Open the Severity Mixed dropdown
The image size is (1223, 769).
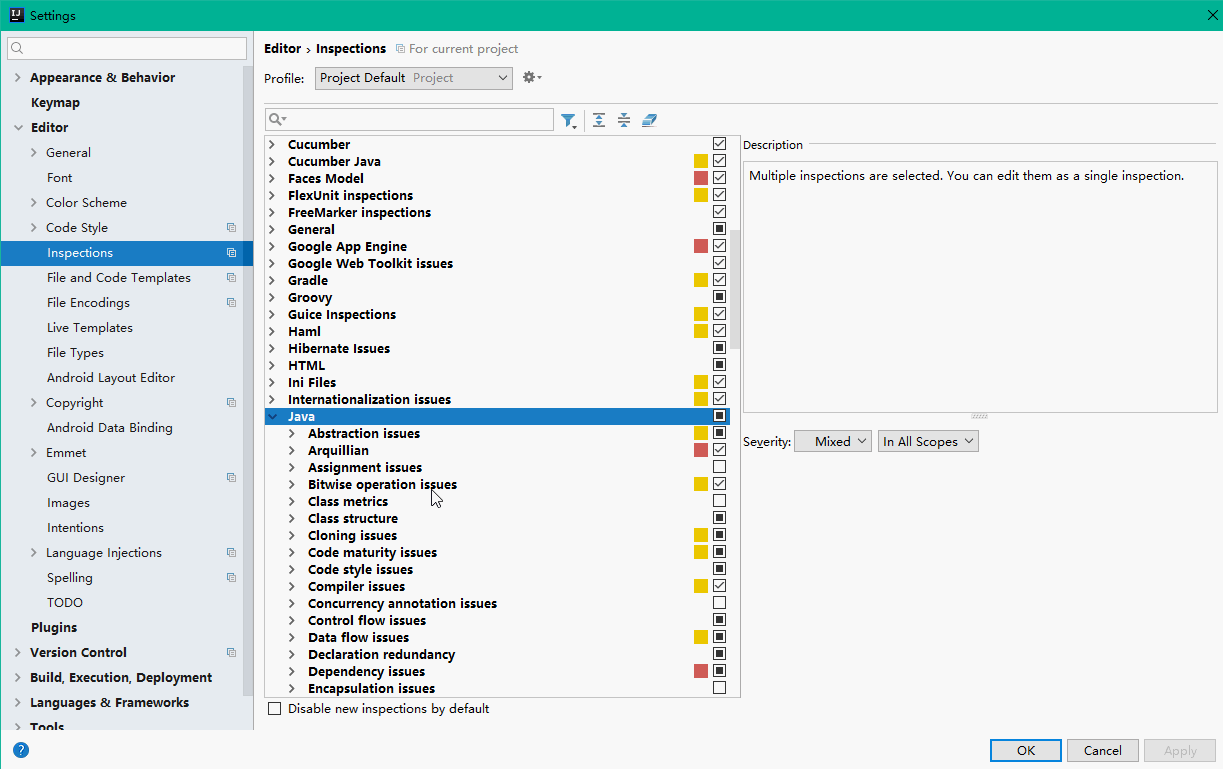833,441
